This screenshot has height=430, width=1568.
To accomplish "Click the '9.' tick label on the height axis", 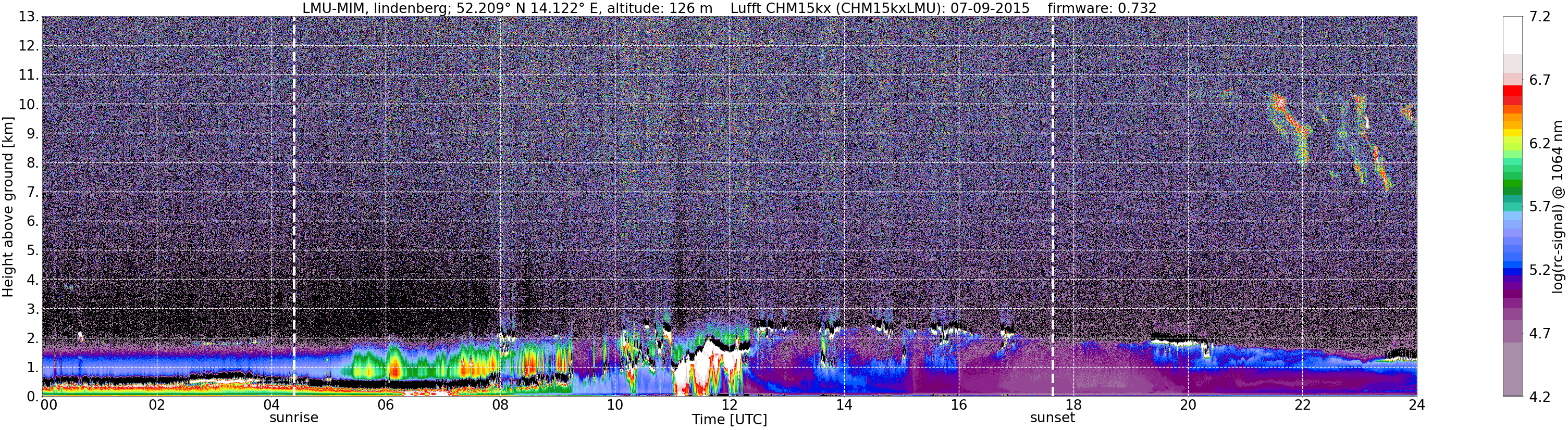I will click(33, 134).
